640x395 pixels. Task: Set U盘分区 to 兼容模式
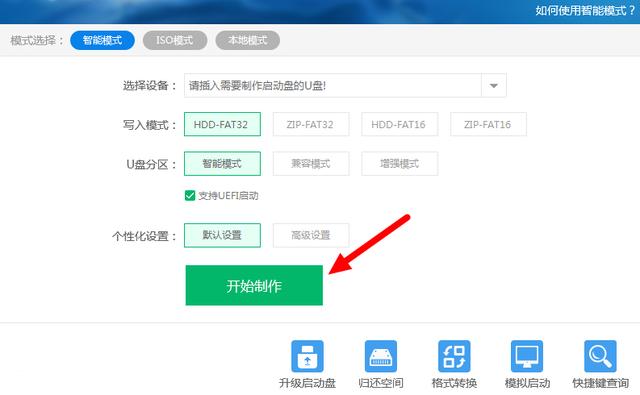[x=311, y=164]
